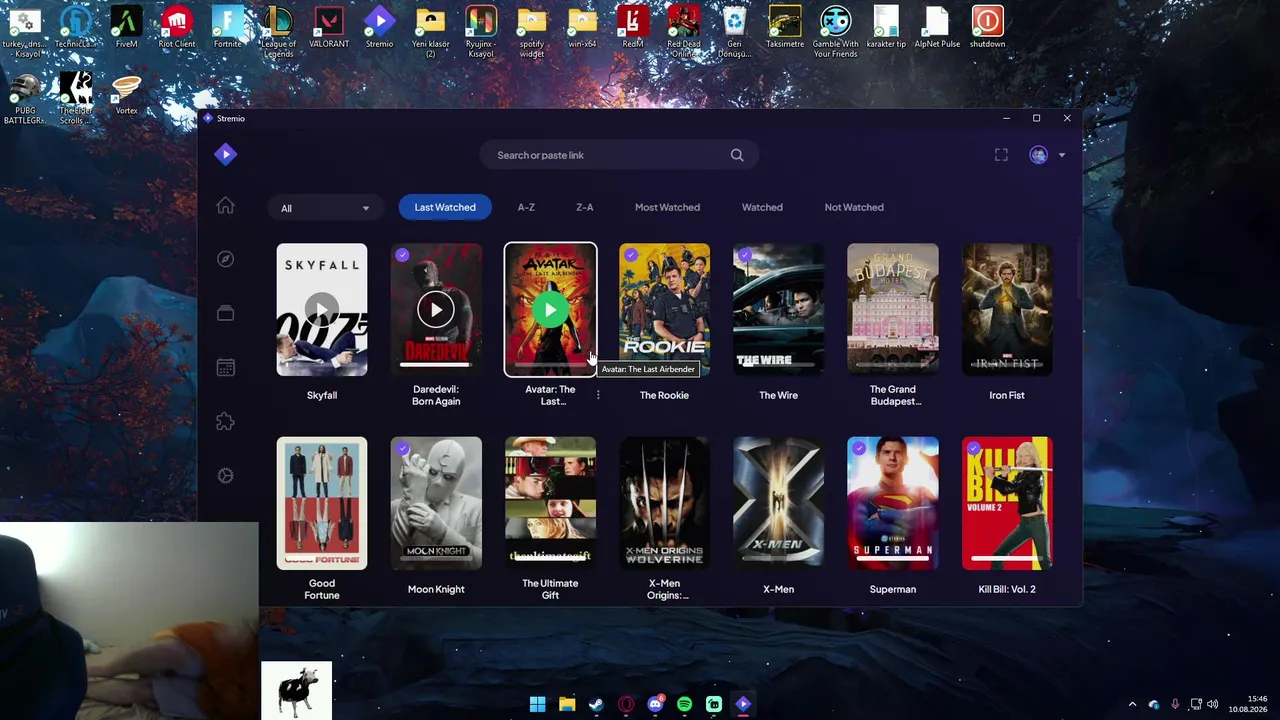
Task: Open the Library icon in sidebar
Action: click(x=226, y=313)
